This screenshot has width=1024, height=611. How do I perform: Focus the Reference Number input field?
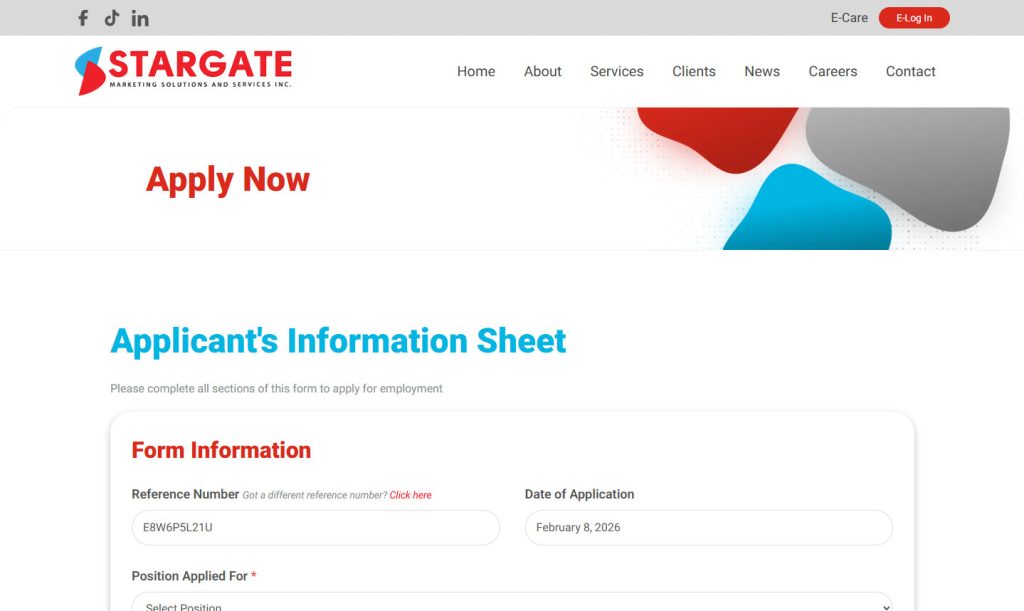coord(315,528)
